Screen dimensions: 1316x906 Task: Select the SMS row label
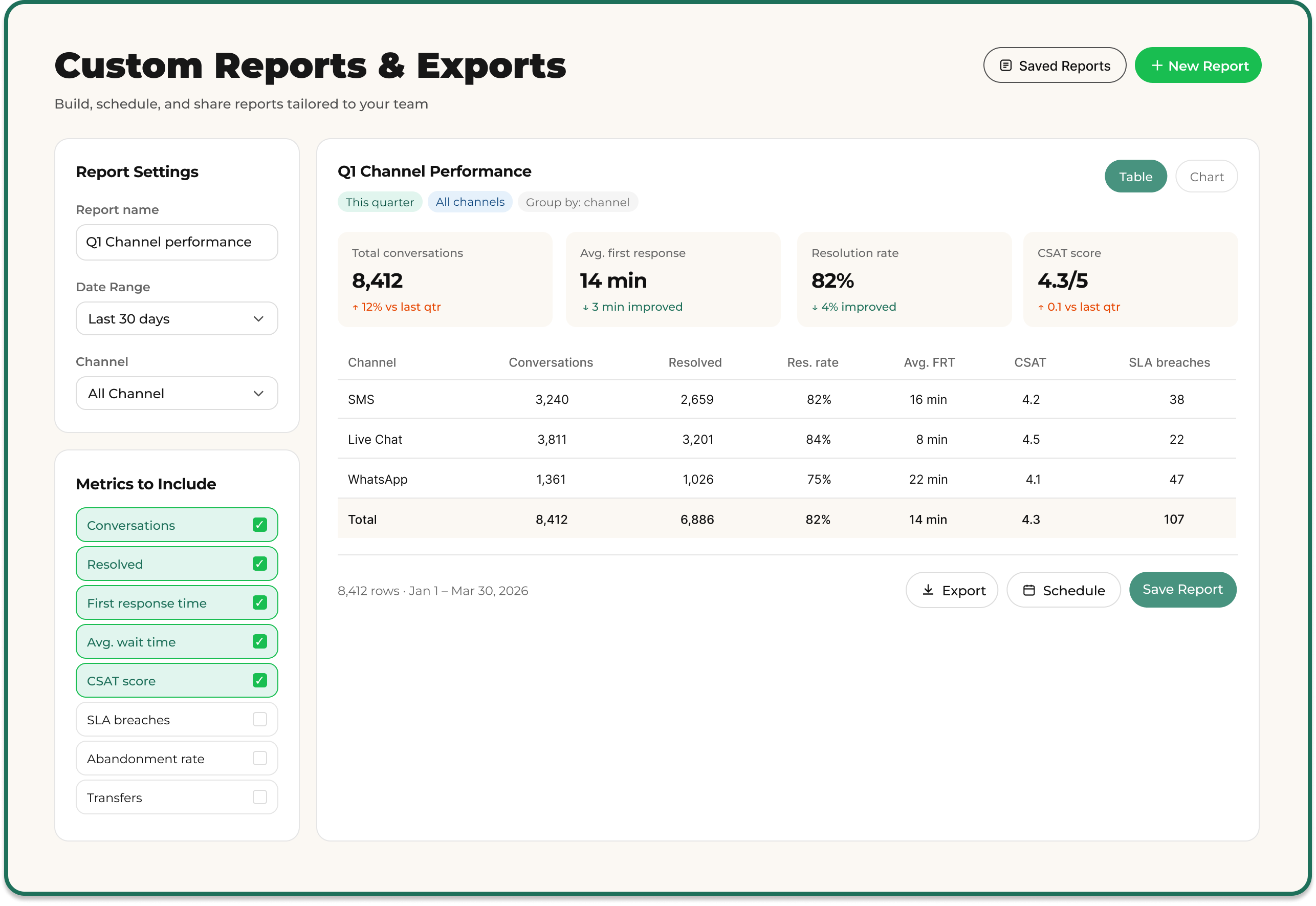click(x=361, y=400)
